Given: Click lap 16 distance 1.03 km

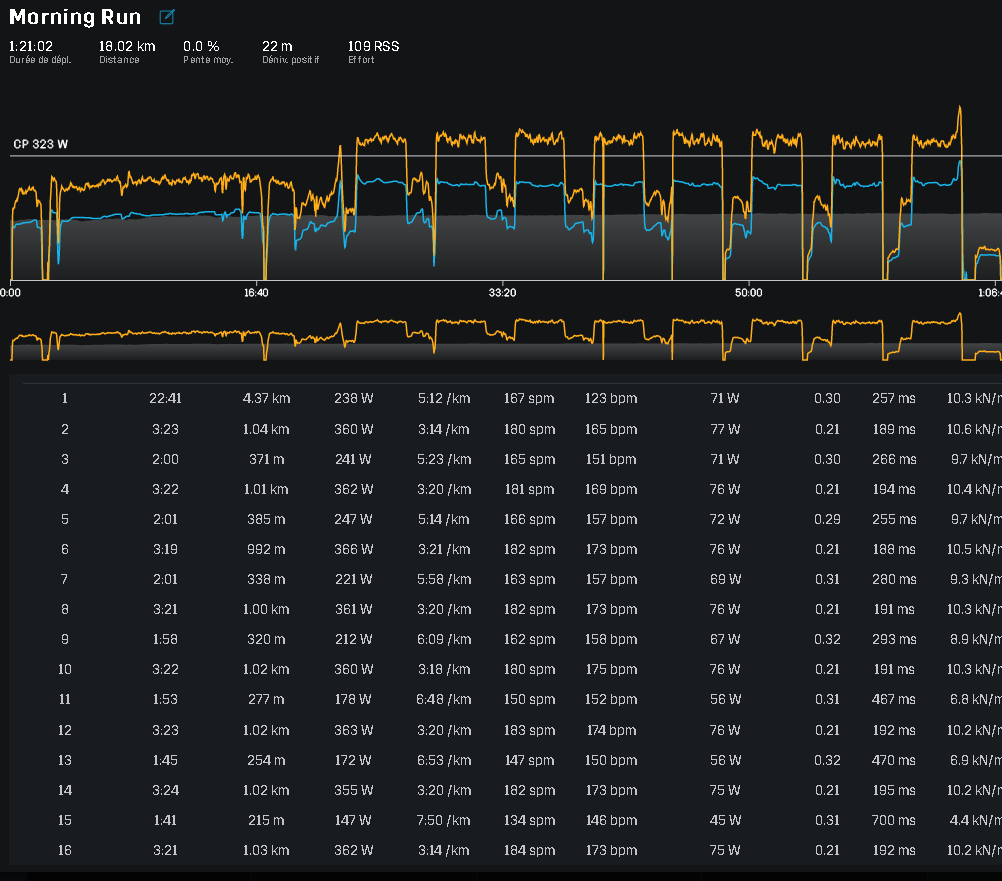Looking at the screenshot, I should [266, 850].
